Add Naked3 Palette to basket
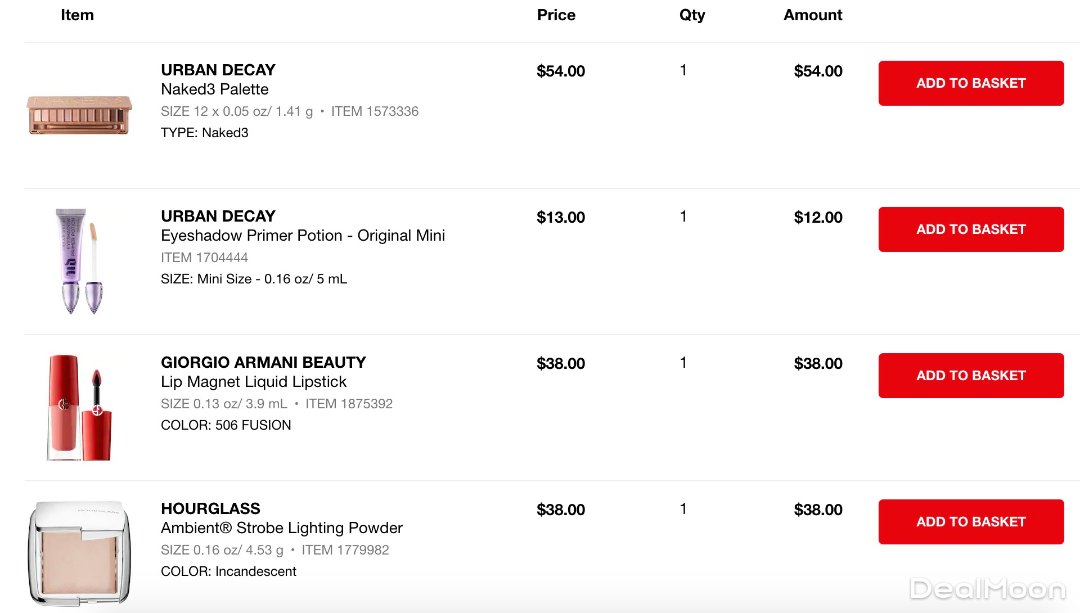1080x613 pixels. point(970,83)
